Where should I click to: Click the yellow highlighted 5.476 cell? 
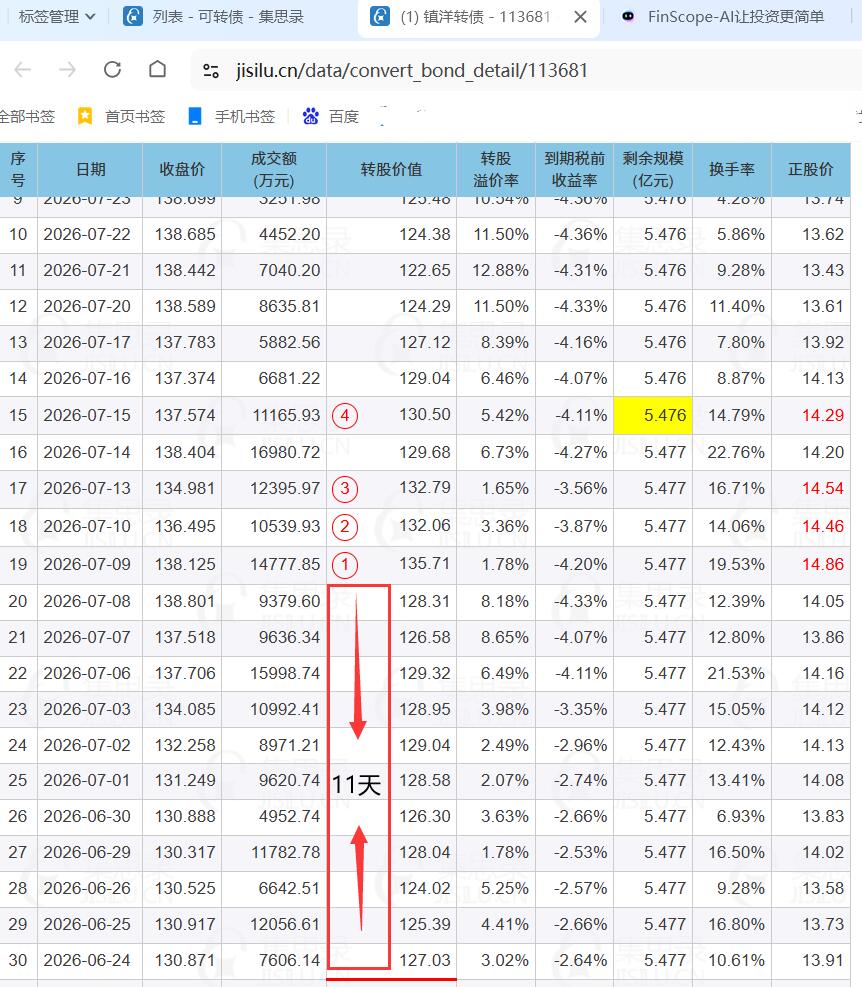point(653,415)
